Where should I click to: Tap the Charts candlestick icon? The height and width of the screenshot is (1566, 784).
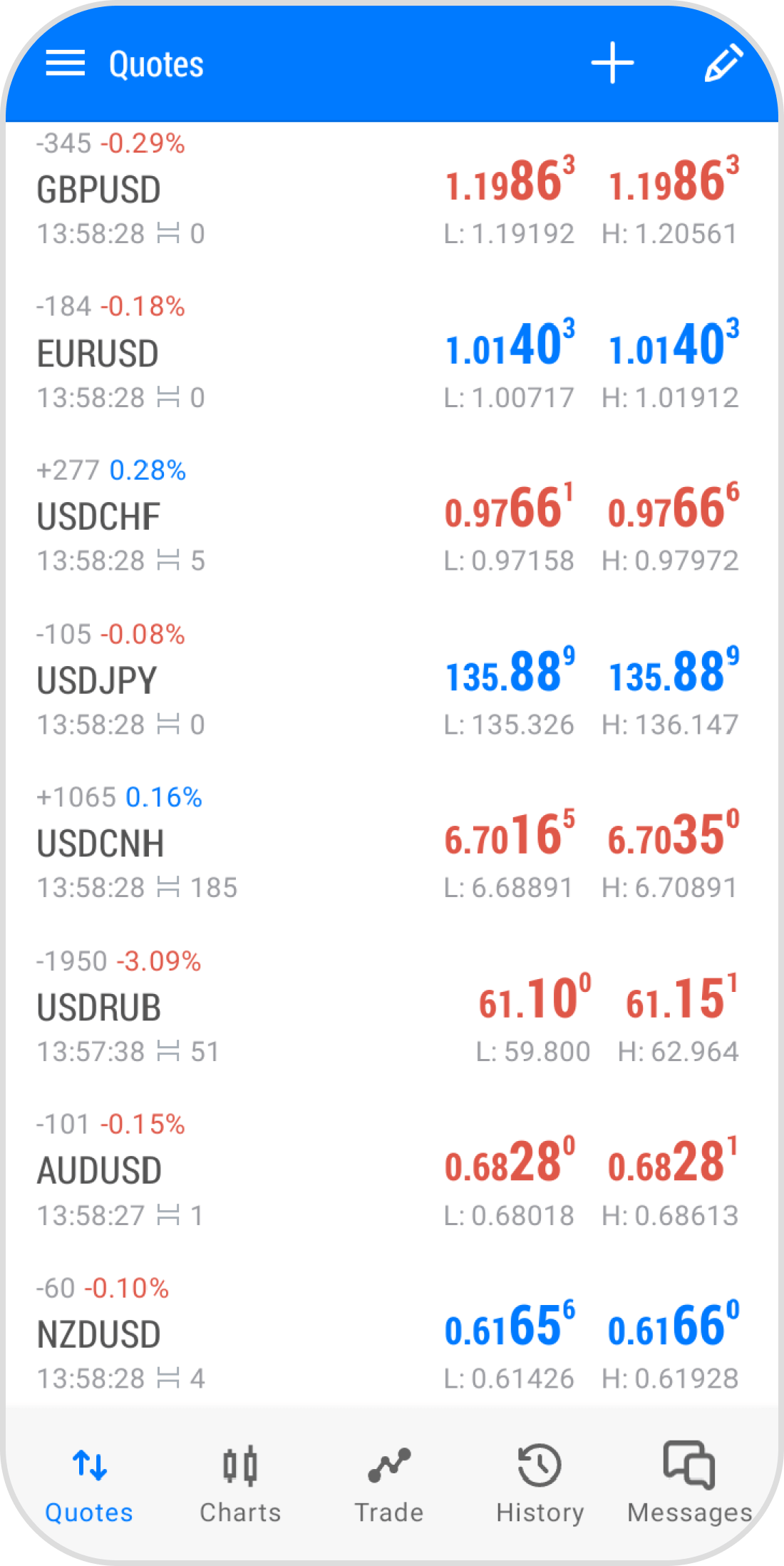[240, 1465]
